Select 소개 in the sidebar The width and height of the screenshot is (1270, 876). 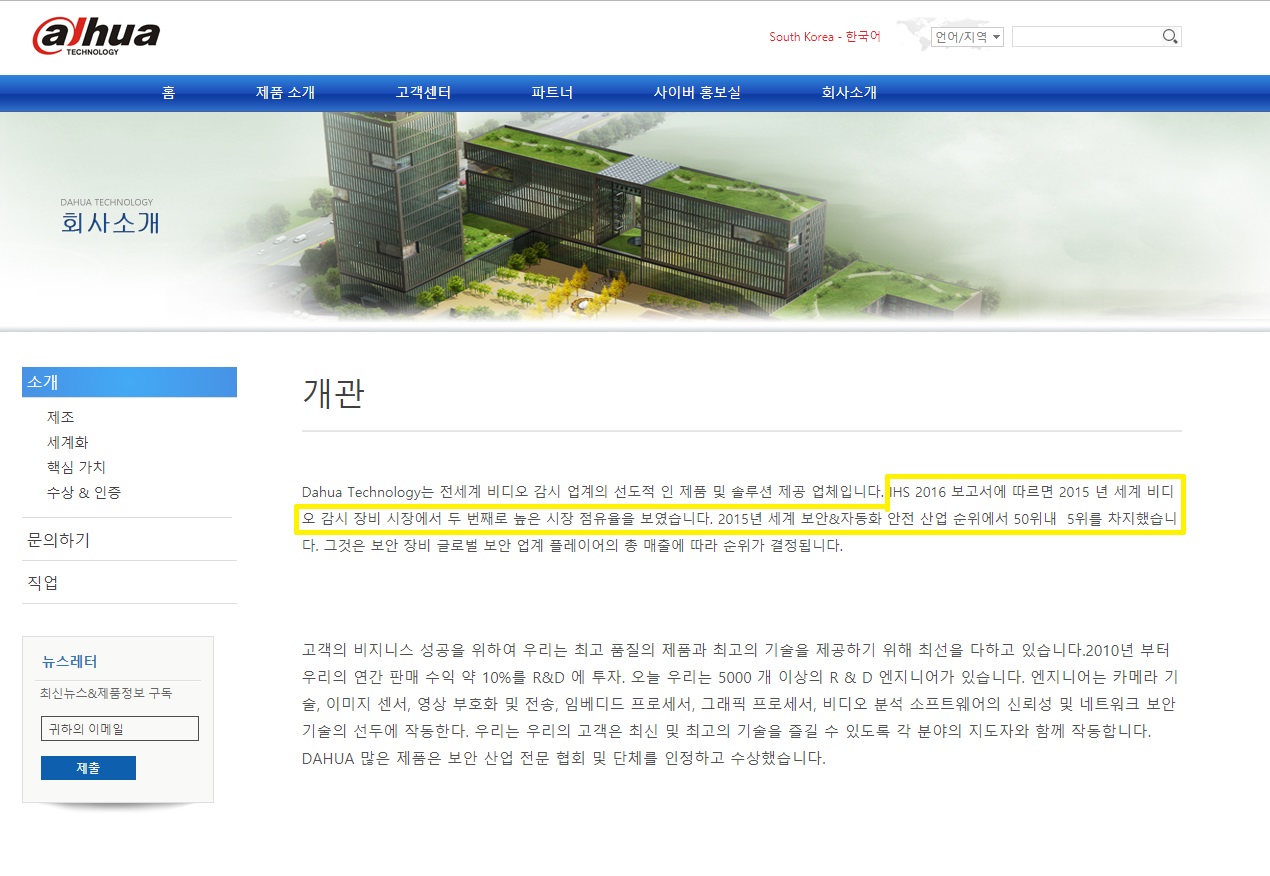(129, 382)
